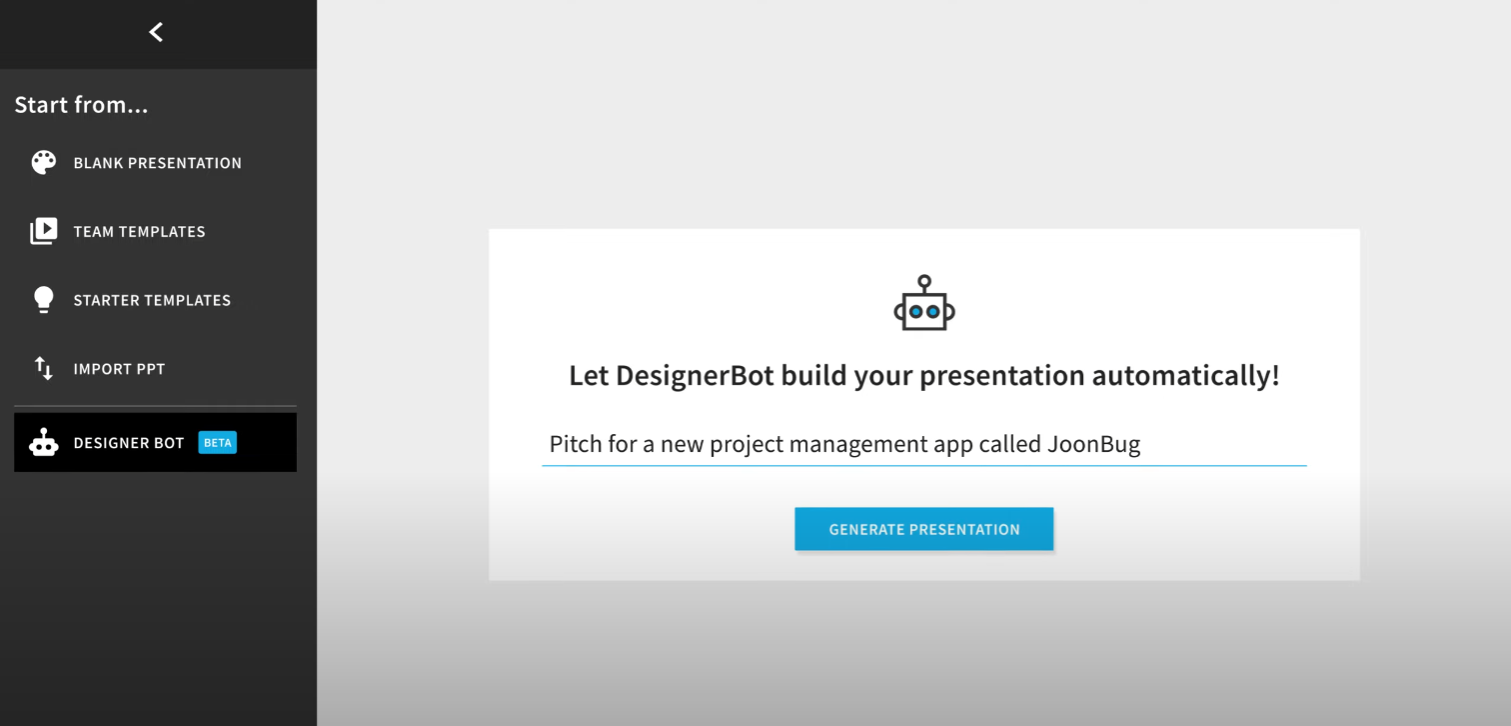1511x726 pixels.
Task: Click the Team Templates play-stack icon
Action: pos(44,231)
